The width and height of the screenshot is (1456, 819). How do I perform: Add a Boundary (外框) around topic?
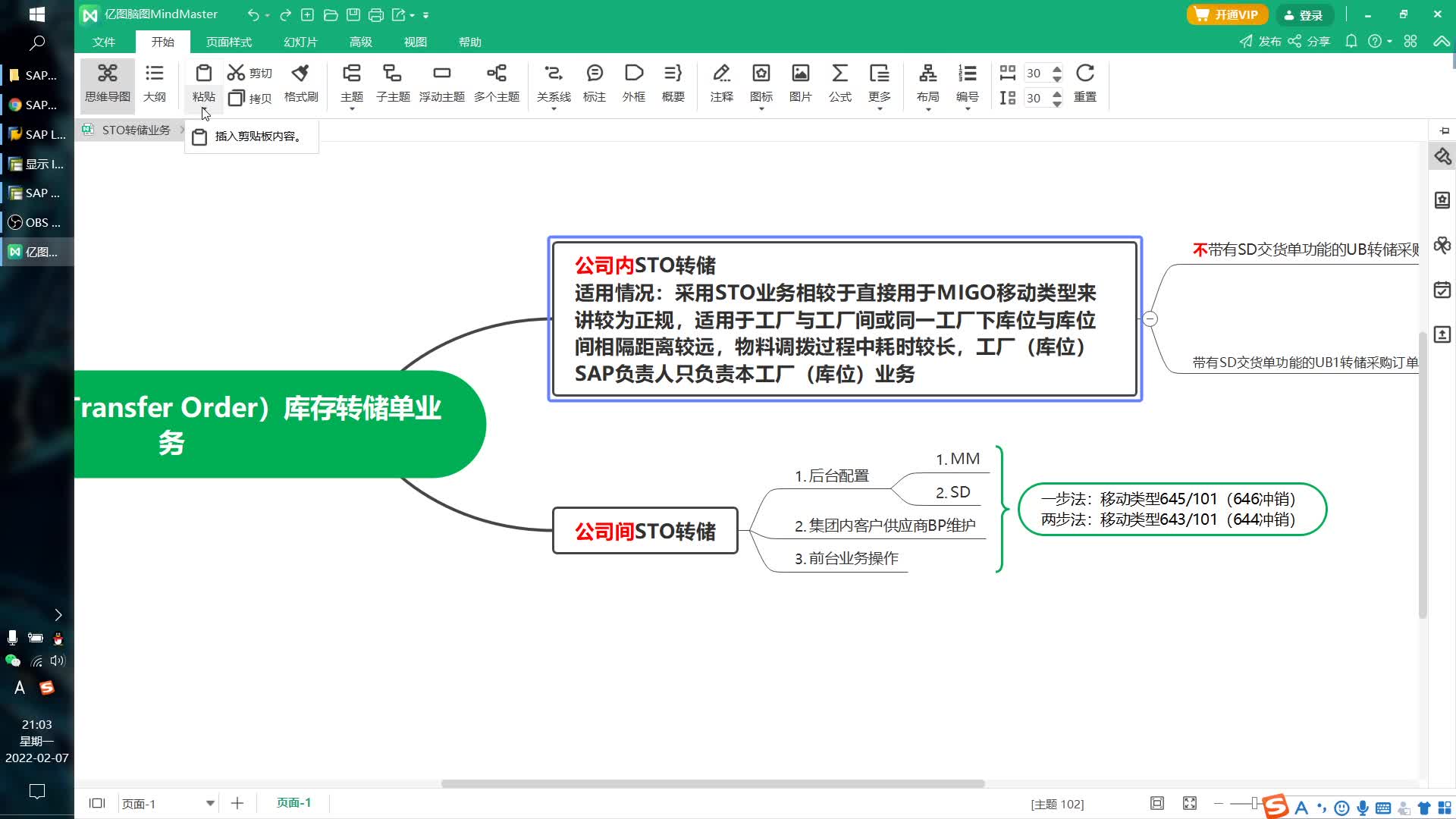[x=634, y=83]
